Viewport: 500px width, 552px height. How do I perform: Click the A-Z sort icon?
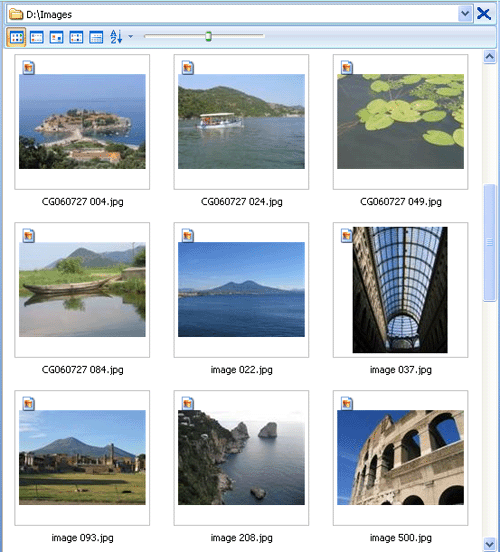(116, 37)
